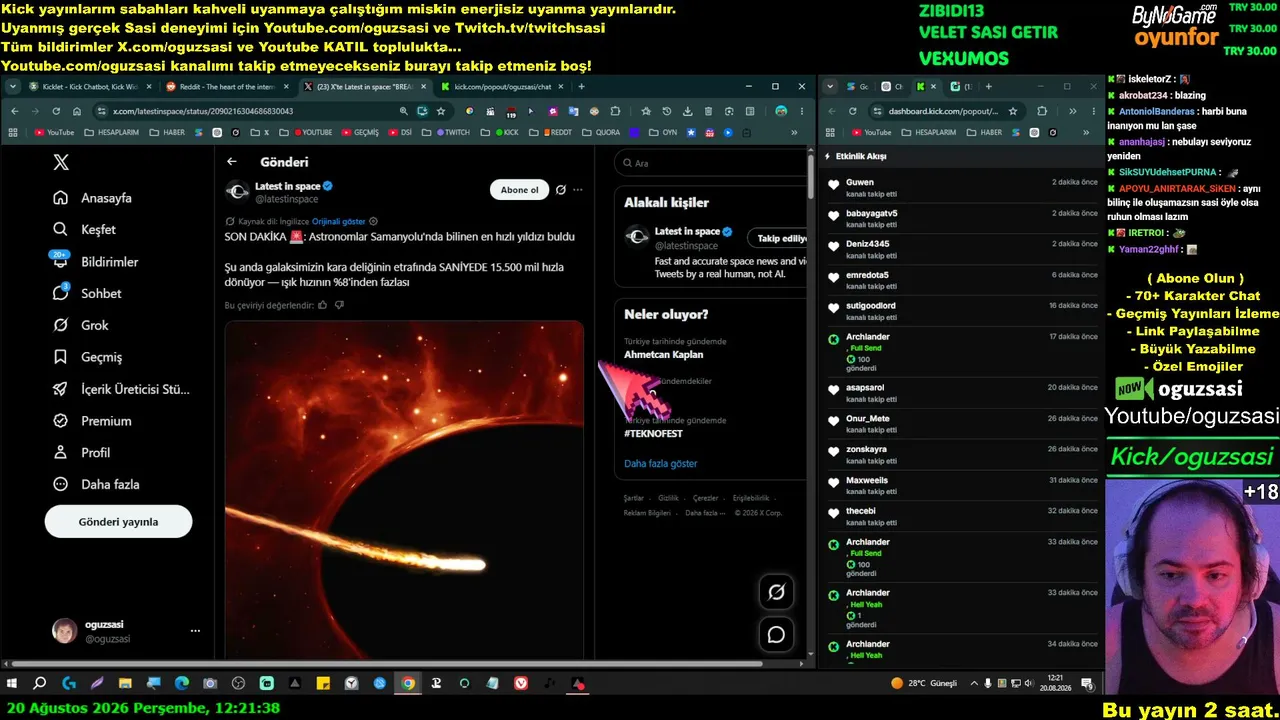
Task: Open the notification center in taskbar
Action: point(1087,684)
